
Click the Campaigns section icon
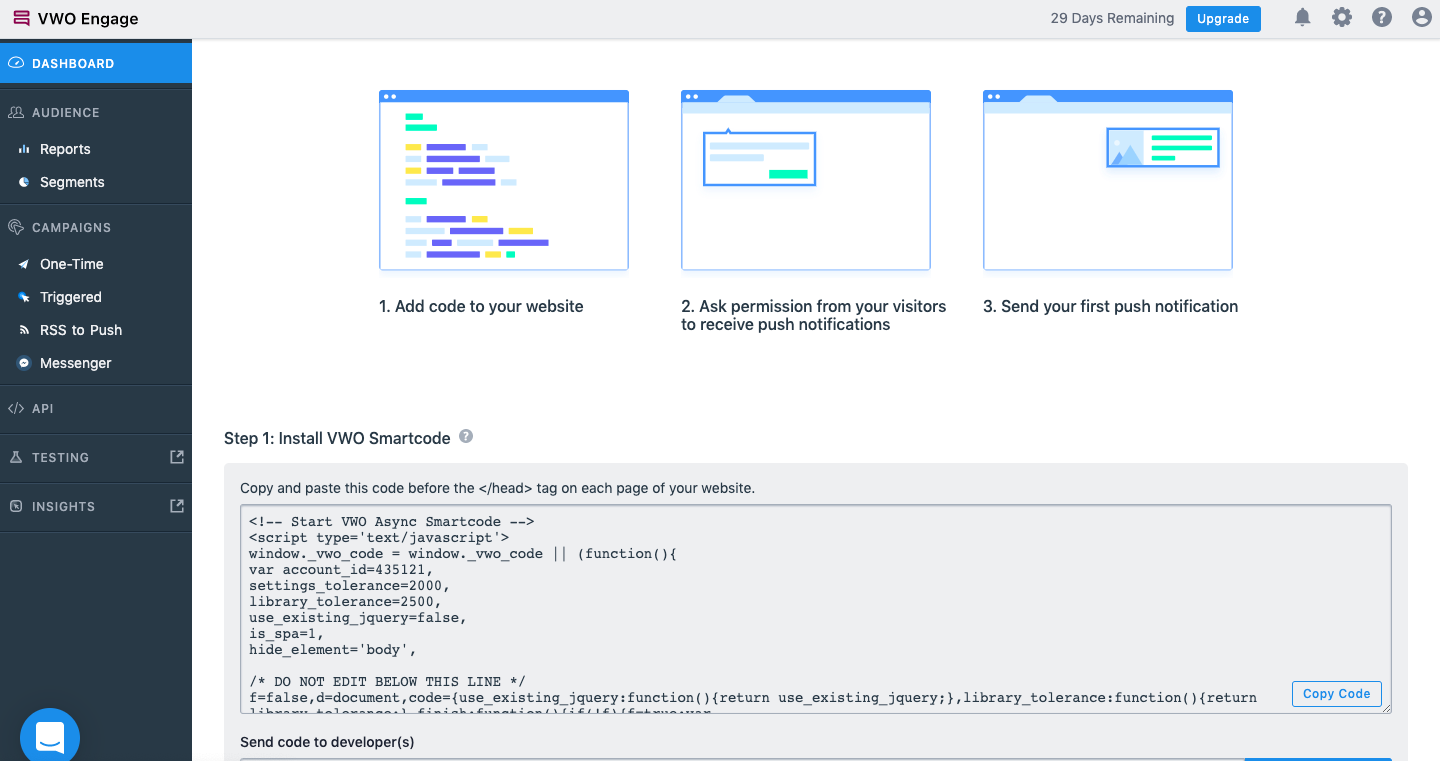point(15,227)
